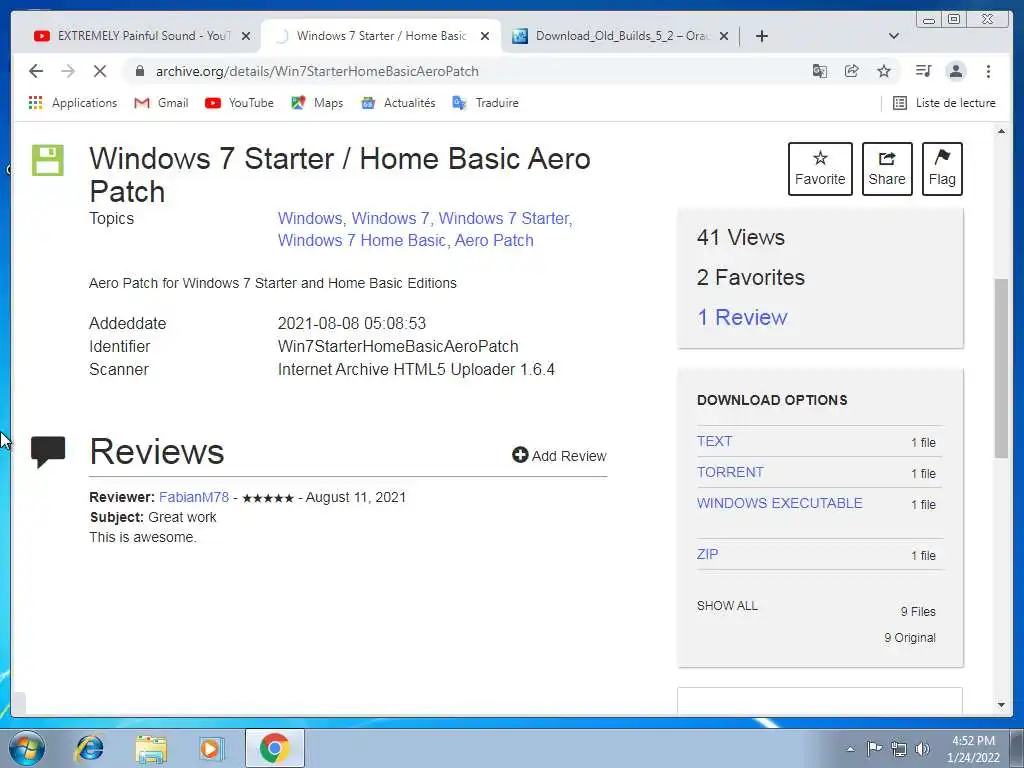Launch Internet Explorer from the taskbar
The image size is (1024, 768).
coord(89,748)
